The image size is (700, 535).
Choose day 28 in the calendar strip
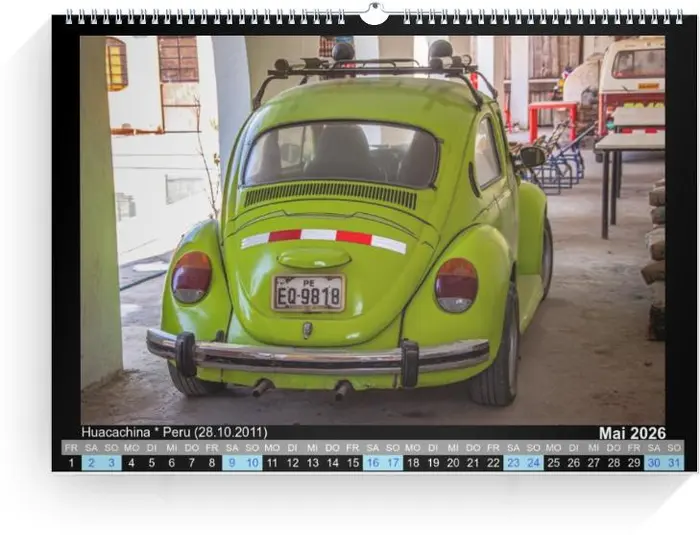point(614,463)
